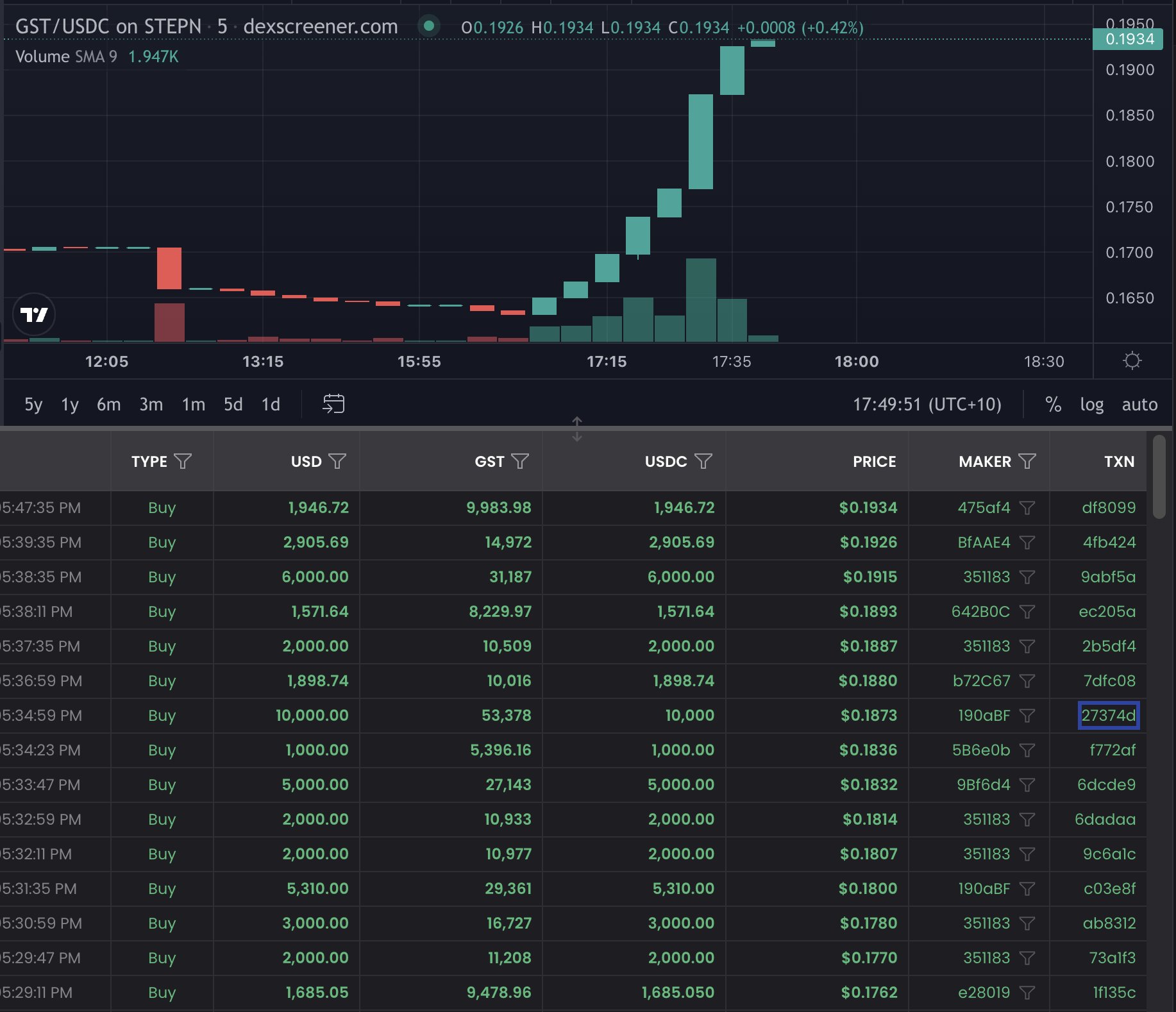1176x1012 pixels.
Task: Open transaction c03e8f link
Action: coord(1109,889)
